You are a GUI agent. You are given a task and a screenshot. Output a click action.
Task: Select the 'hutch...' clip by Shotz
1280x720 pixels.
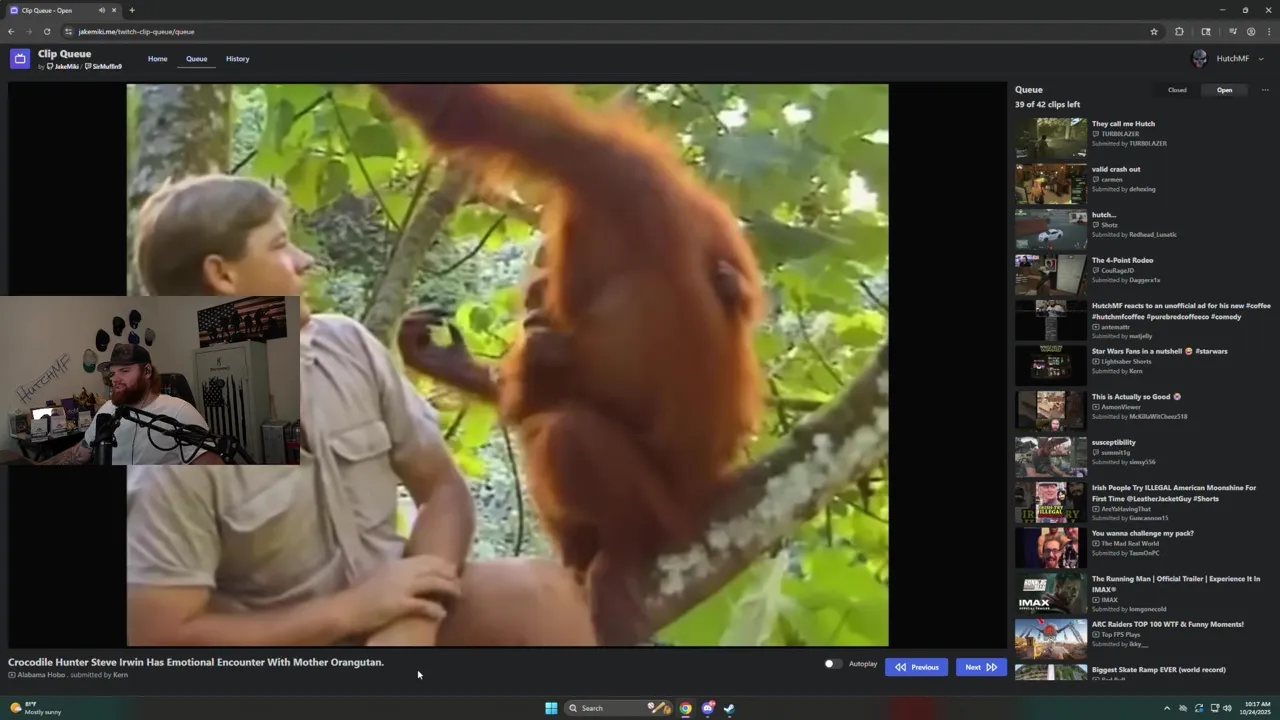[1051, 230]
